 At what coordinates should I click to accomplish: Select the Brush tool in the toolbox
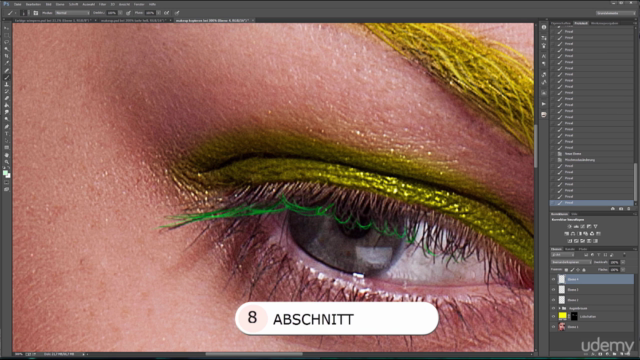coord(7,77)
